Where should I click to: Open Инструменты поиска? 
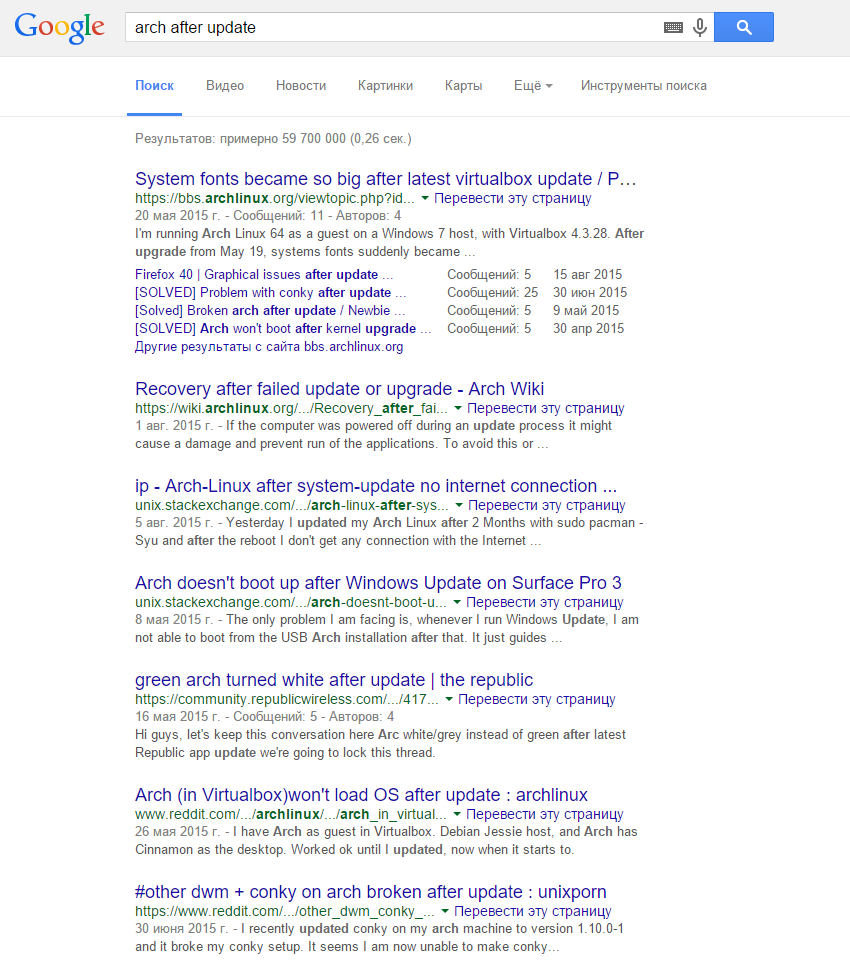[x=643, y=86]
